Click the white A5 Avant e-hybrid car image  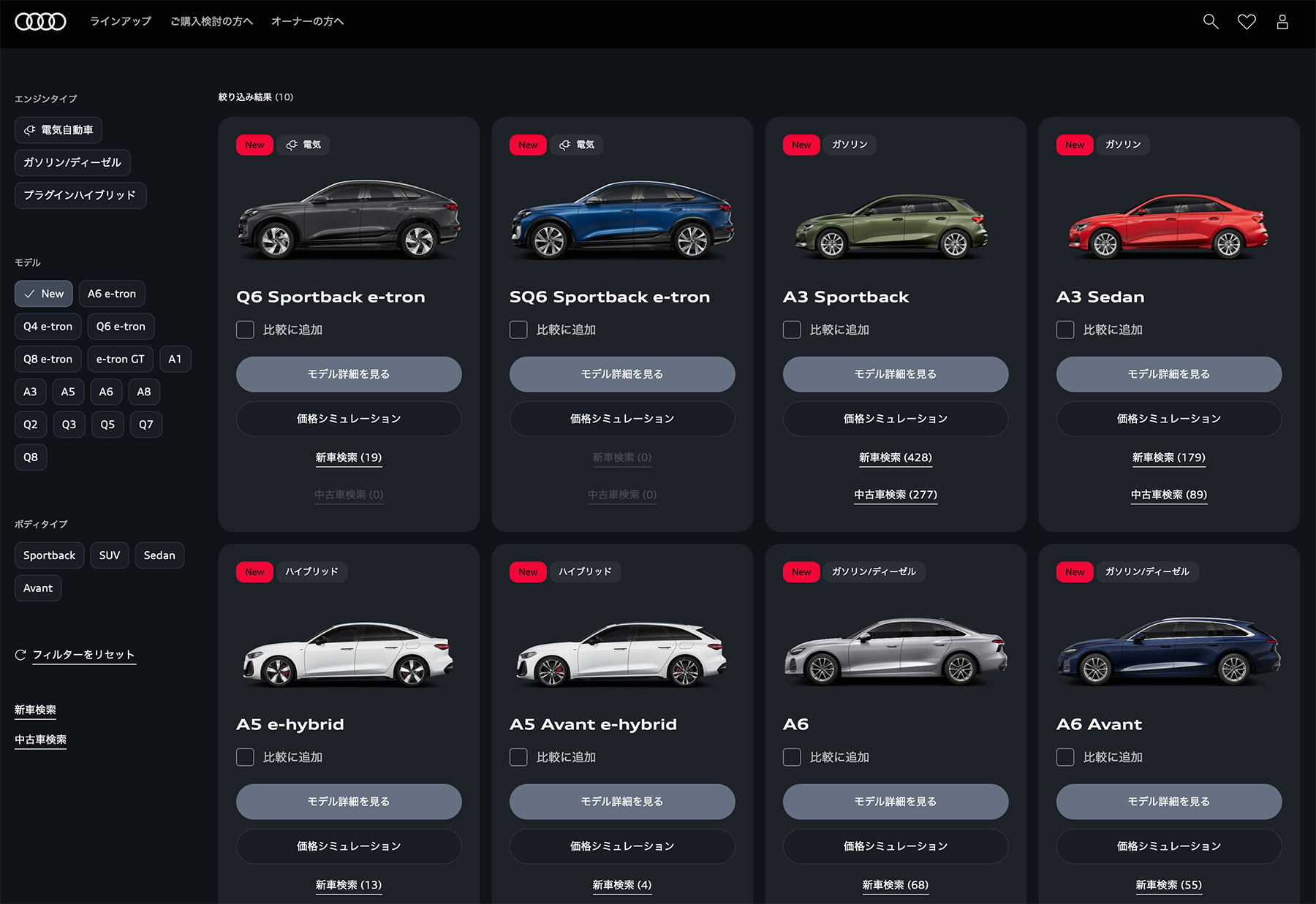[x=621, y=654]
